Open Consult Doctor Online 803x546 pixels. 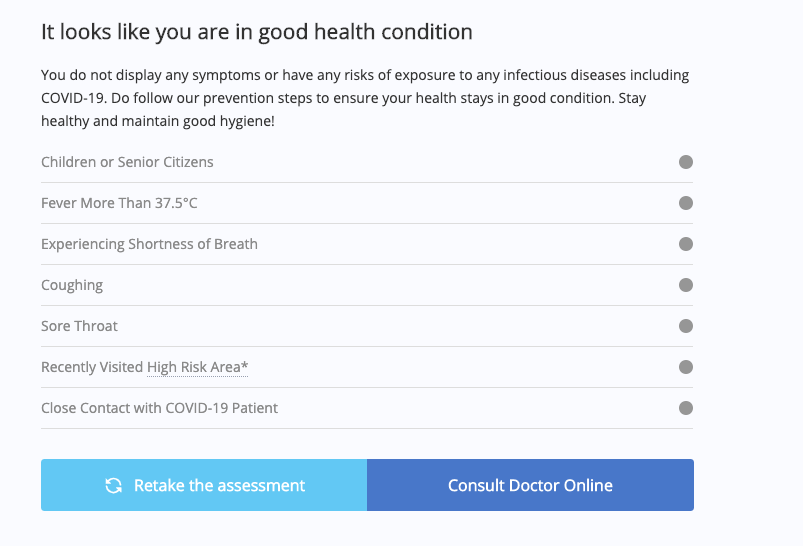(531, 485)
